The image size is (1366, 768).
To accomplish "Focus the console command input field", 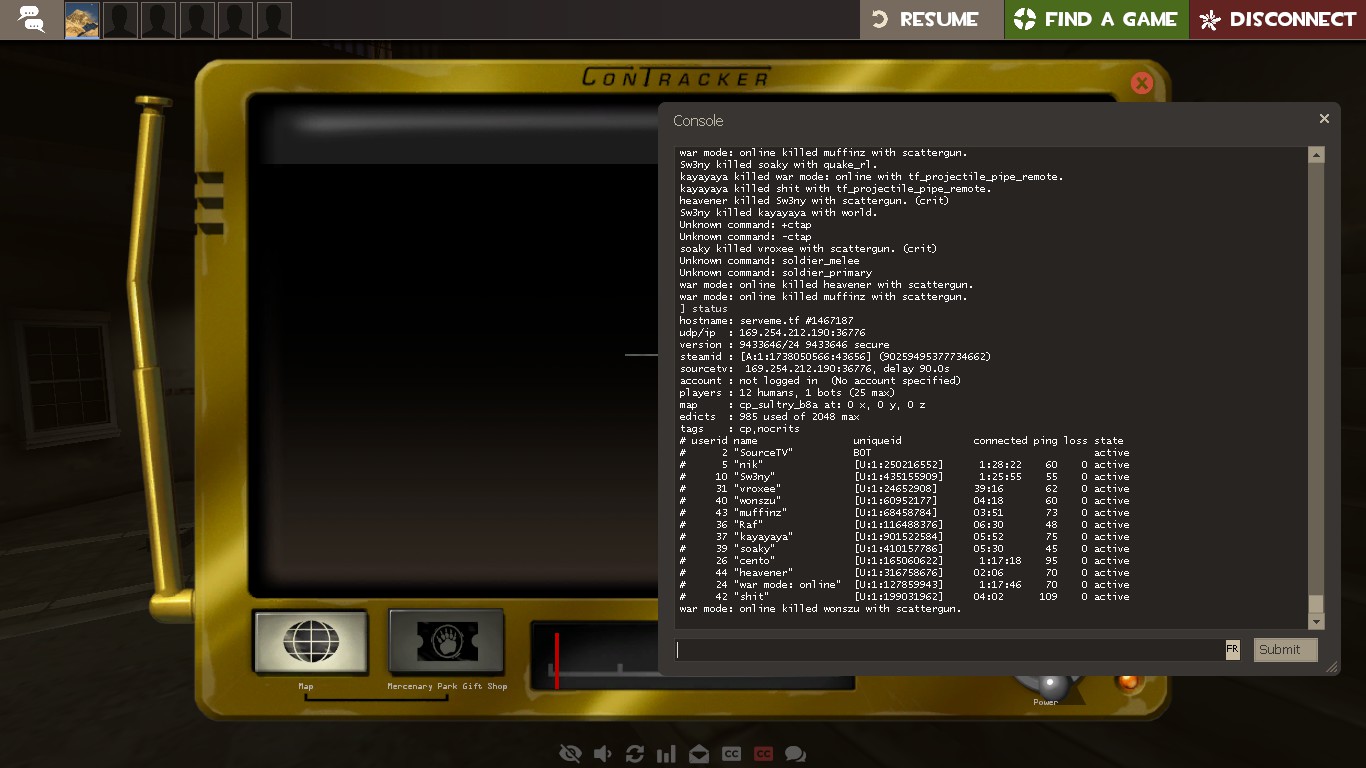I will pyautogui.click(x=950, y=650).
